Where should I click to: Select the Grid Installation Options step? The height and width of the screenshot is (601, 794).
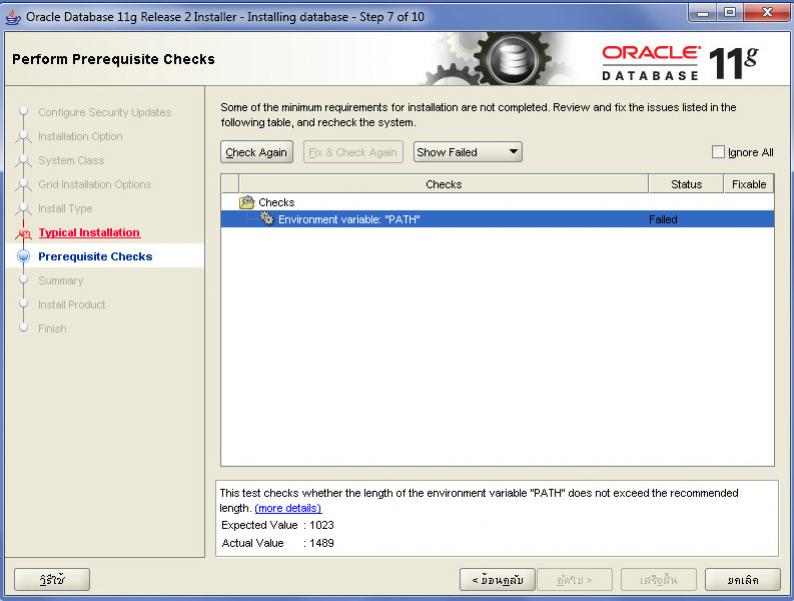(95, 184)
